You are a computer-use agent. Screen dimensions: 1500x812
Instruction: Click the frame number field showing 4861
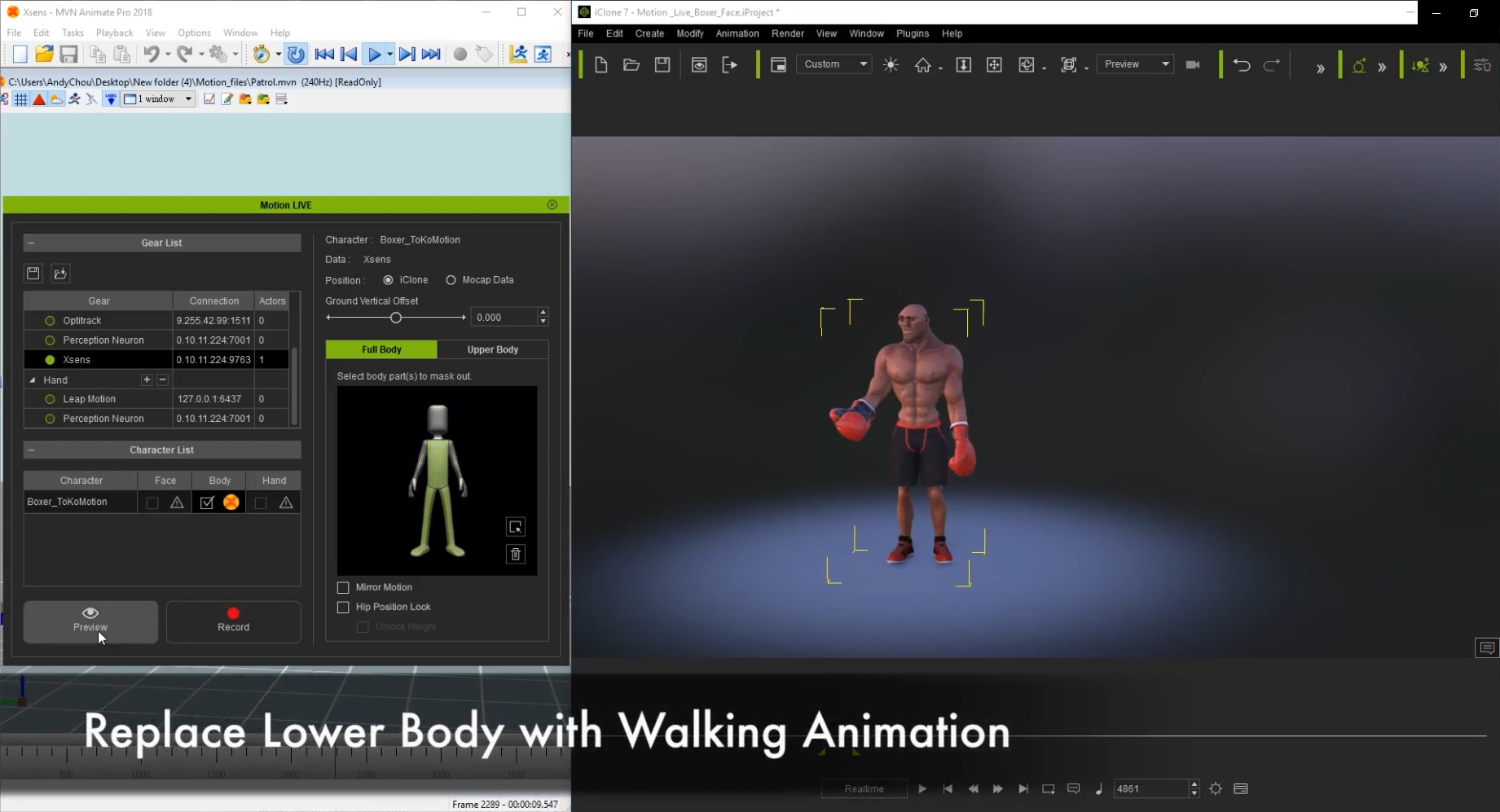[x=1150, y=788]
